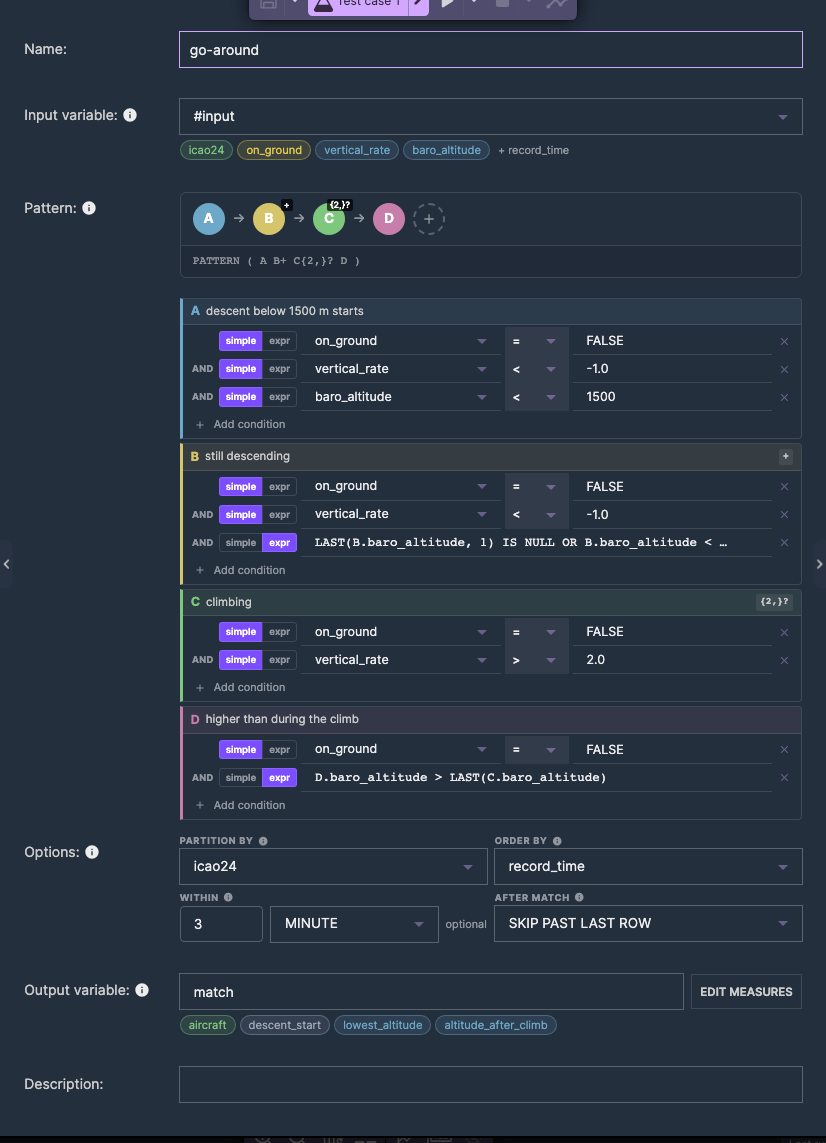Image resolution: width=826 pixels, height=1143 pixels.
Task: Select the green pattern node C
Action: 329,219
